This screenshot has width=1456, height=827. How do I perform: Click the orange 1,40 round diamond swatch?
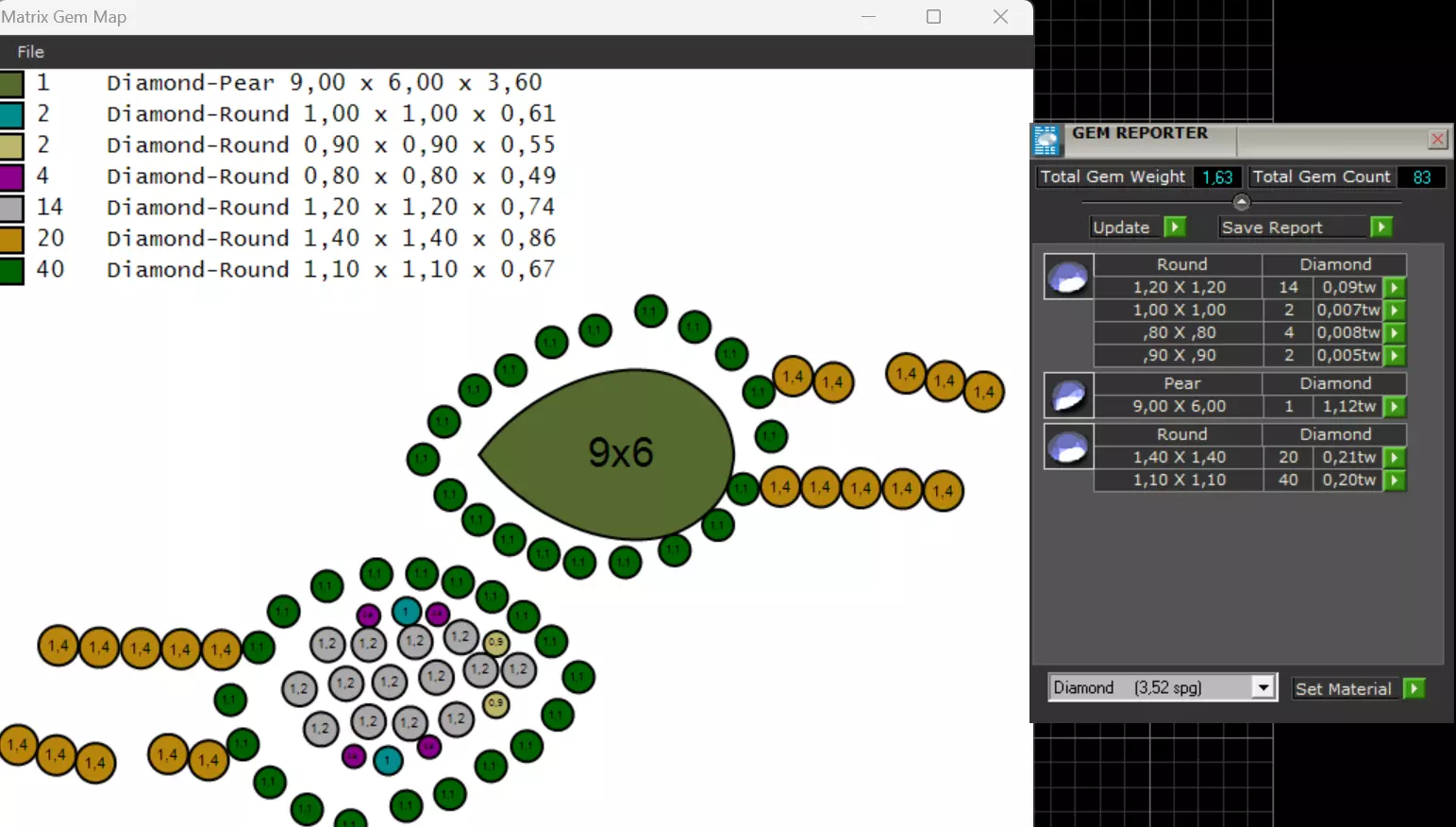[x=11, y=240]
